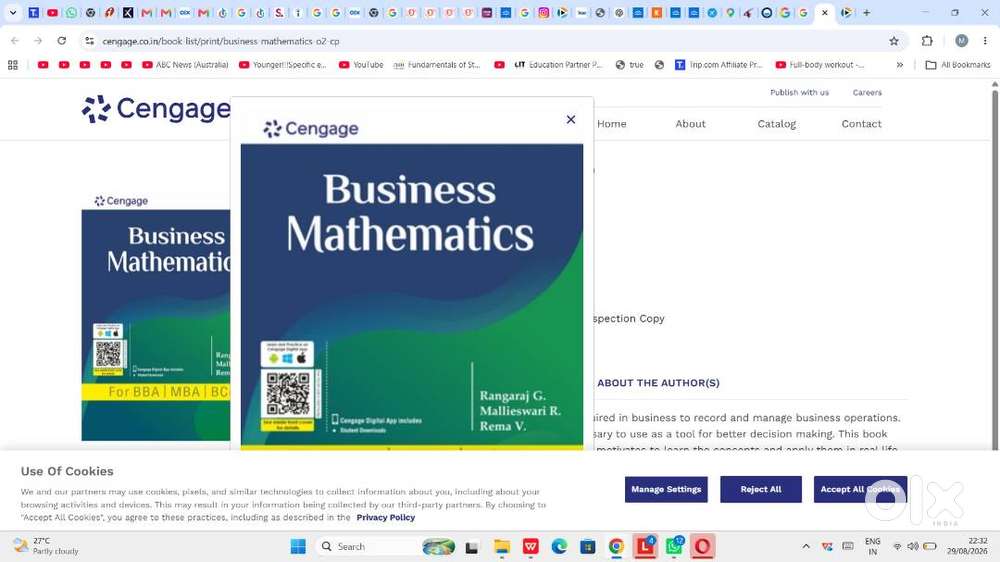
Task: Open File Explorer from the taskbar
Action: pyautogui.click(x=502, y=547)
